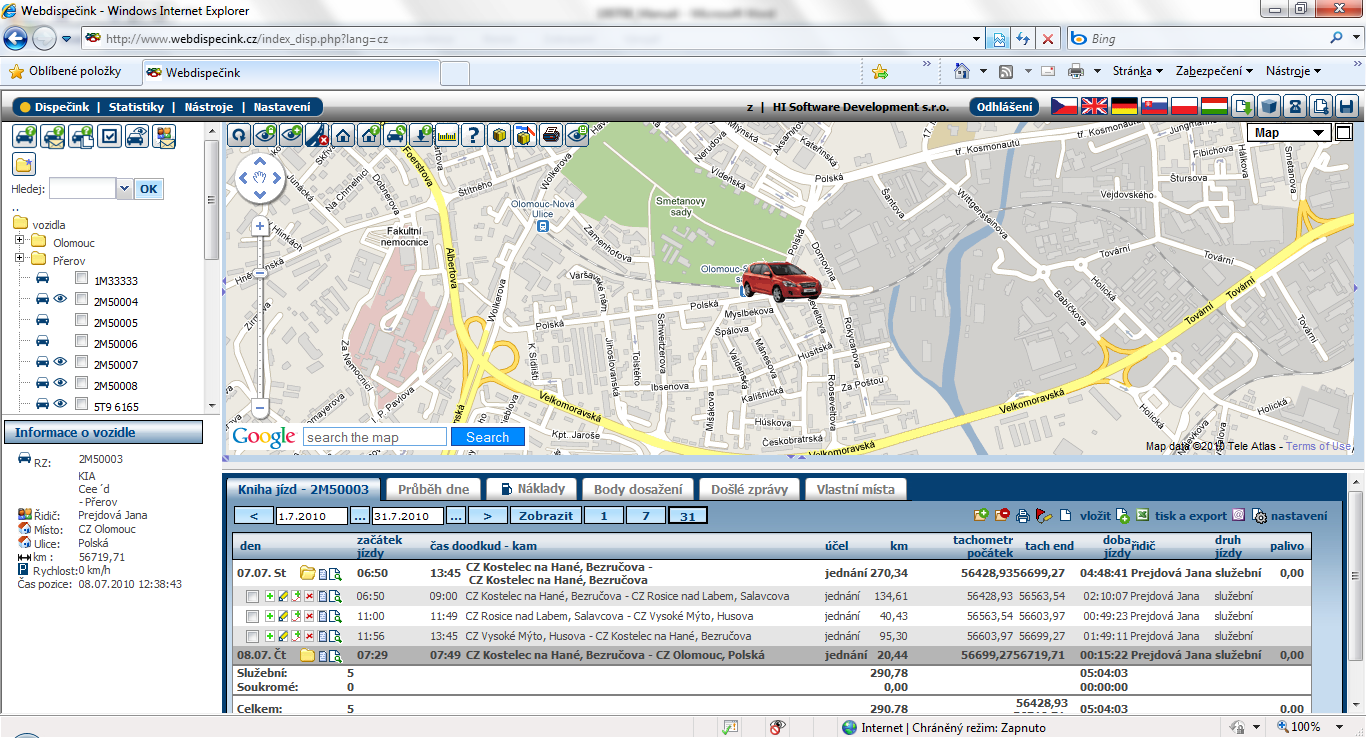Expand the Přerov folder in vehicle tree
The image size is (1366, 738).
click(x=20, y=259)
